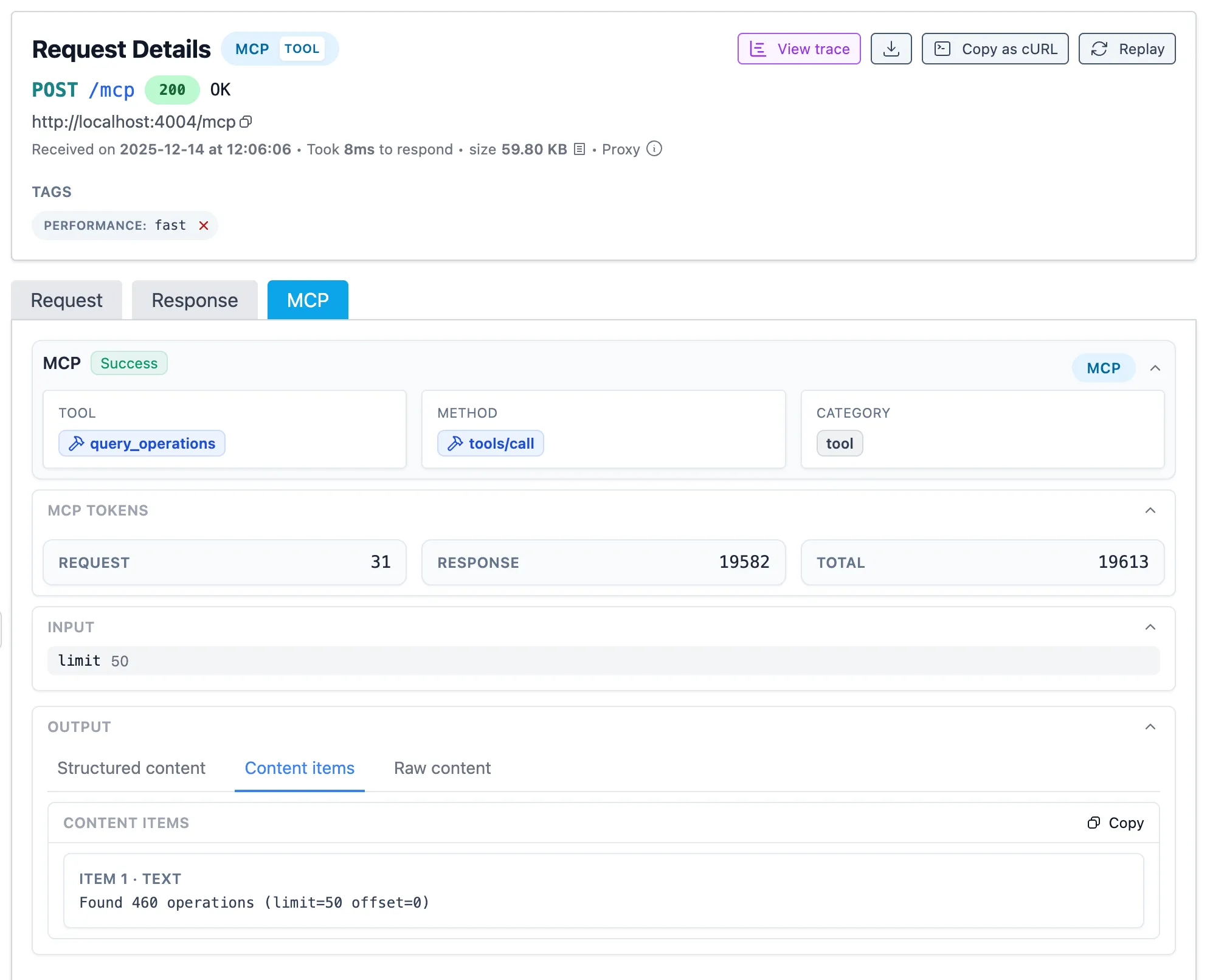The width and height of the screenshot is (1210, 980).
Task: Open the Proxy info icon
Action: pyautogui.click(x=654, y=149)
